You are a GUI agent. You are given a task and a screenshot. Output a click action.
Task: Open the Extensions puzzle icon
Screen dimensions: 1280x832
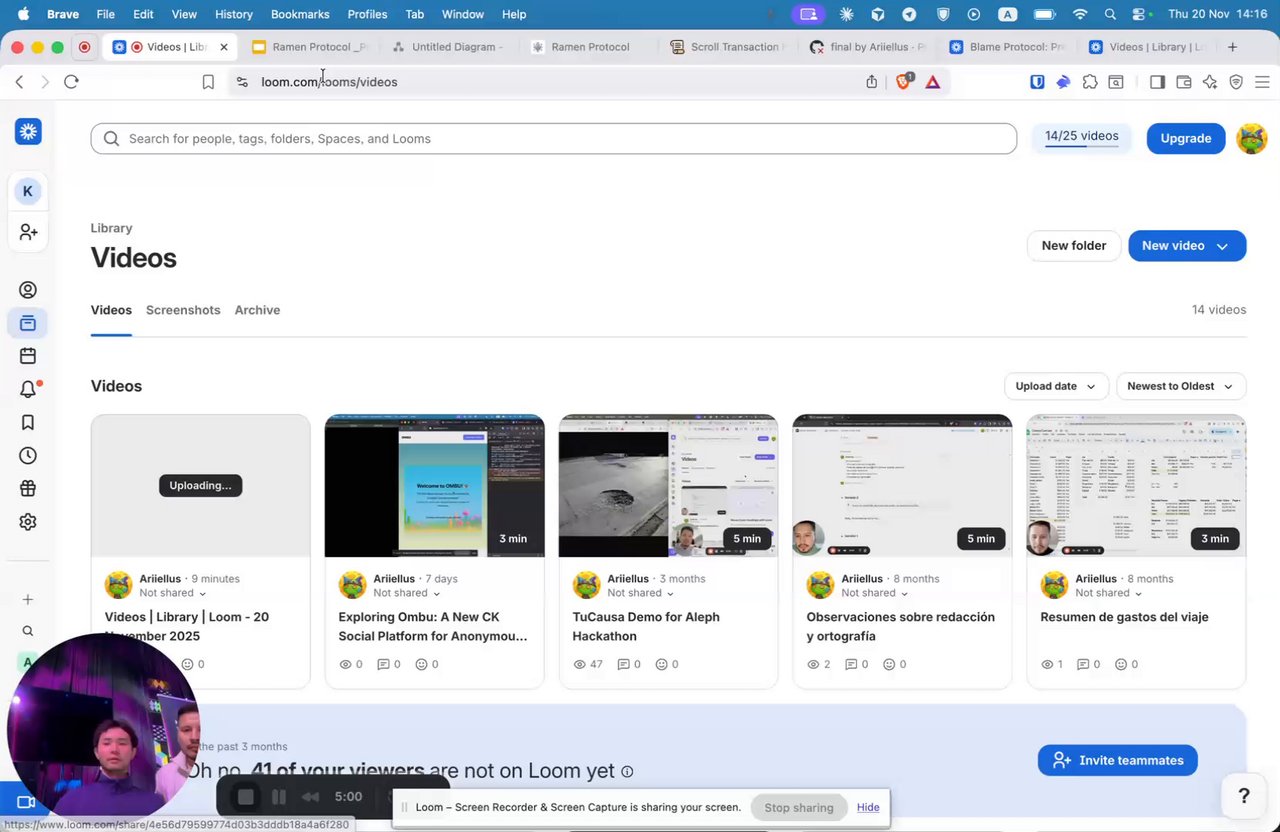[x=1090, y=82]
